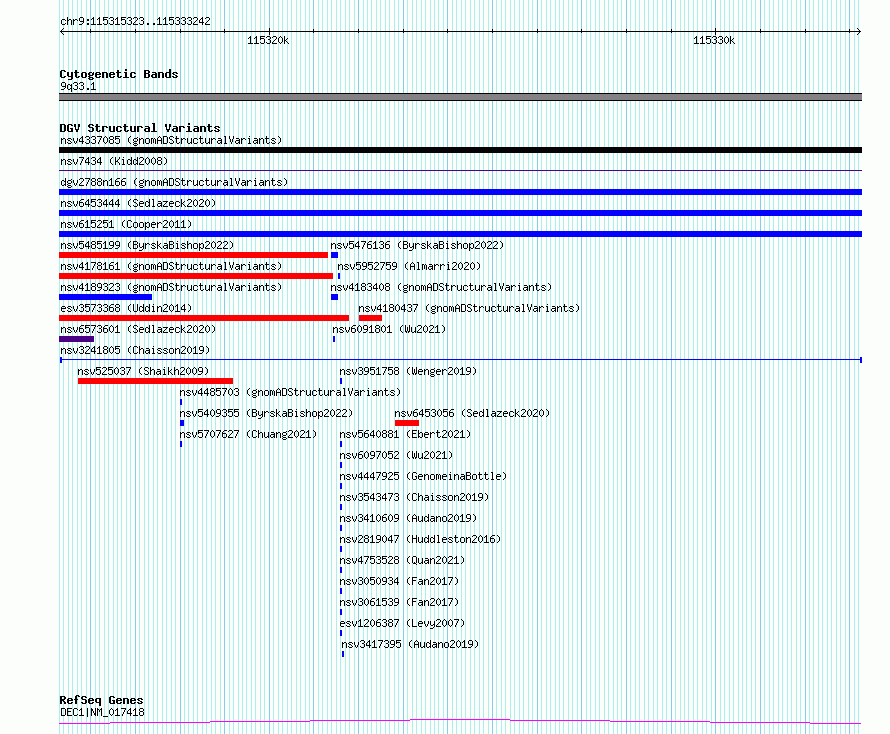This screenshot has height=734, width=890.
Task: Open nsv3951758 (Wenger2019) label
Action: (408, 371)
